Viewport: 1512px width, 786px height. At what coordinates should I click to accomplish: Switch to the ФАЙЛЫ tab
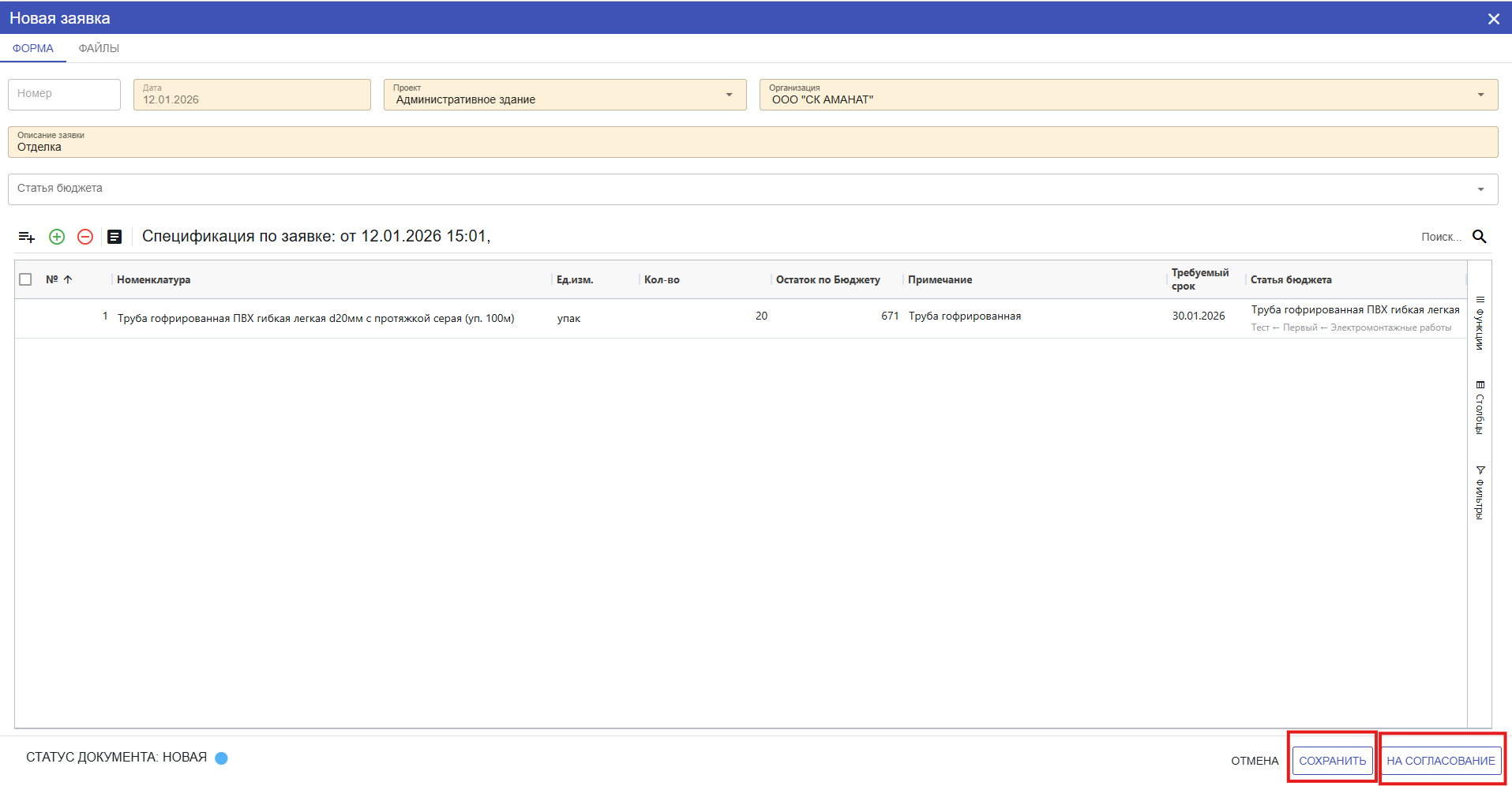pyautogui.click(x=99, y=48)
